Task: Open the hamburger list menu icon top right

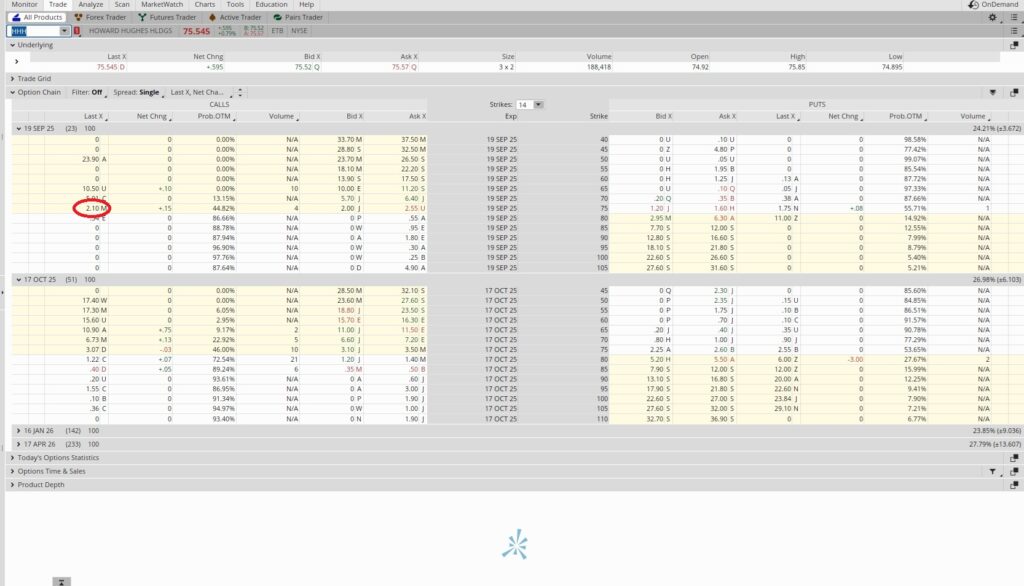Action: pyautogui.click(x=1013, y=17)
